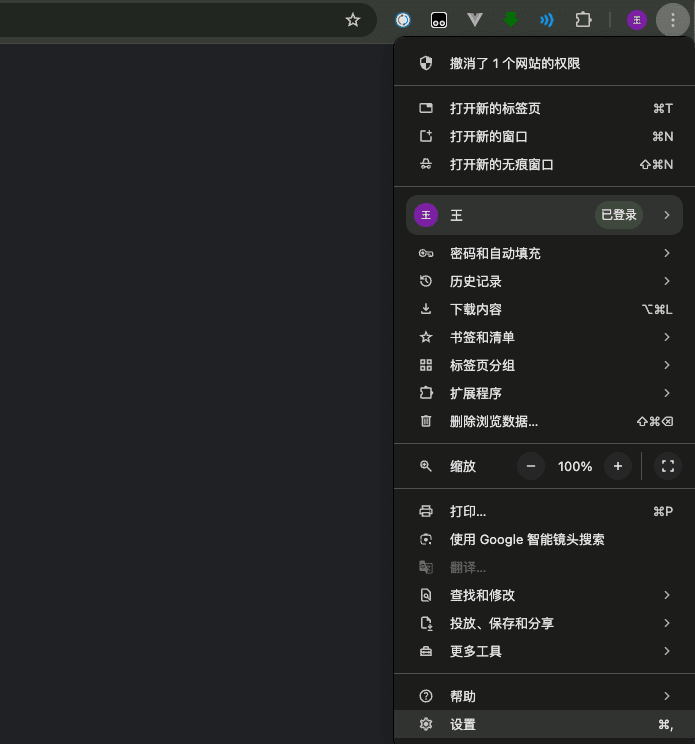Expand the 帮助 submenu
This screenshot has width=695, height=744.
coord(544,696)
